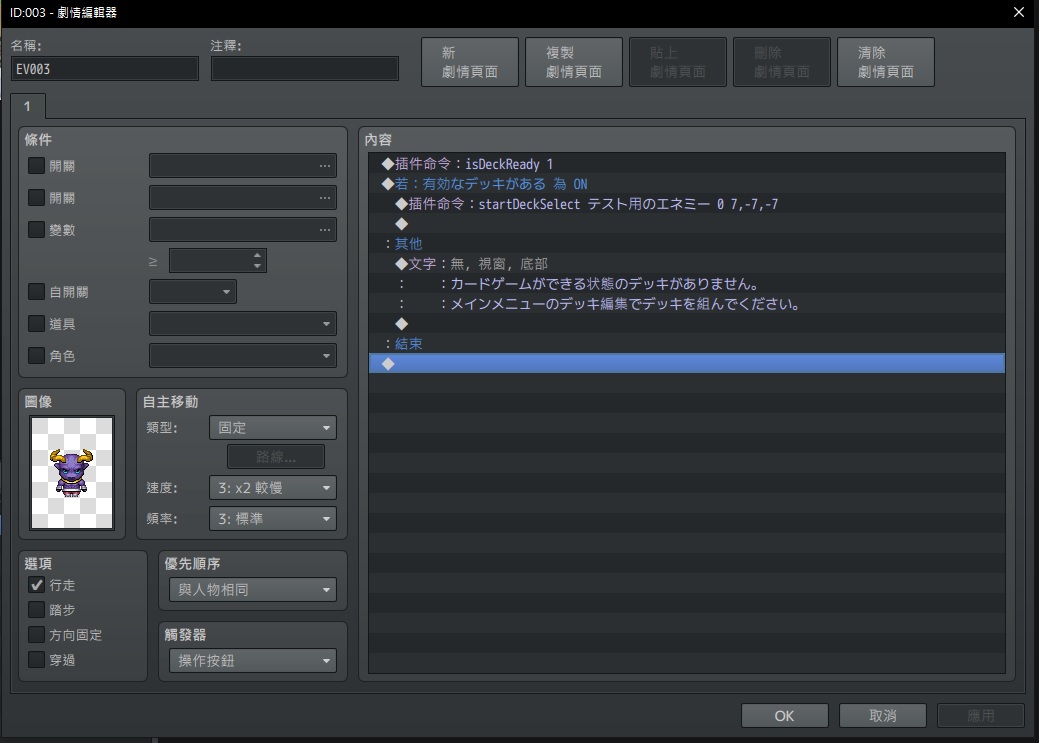Open the 觸發器 trigger dropdown
The height and width of the screenshot is (743, 1039).
coord(252,661)
